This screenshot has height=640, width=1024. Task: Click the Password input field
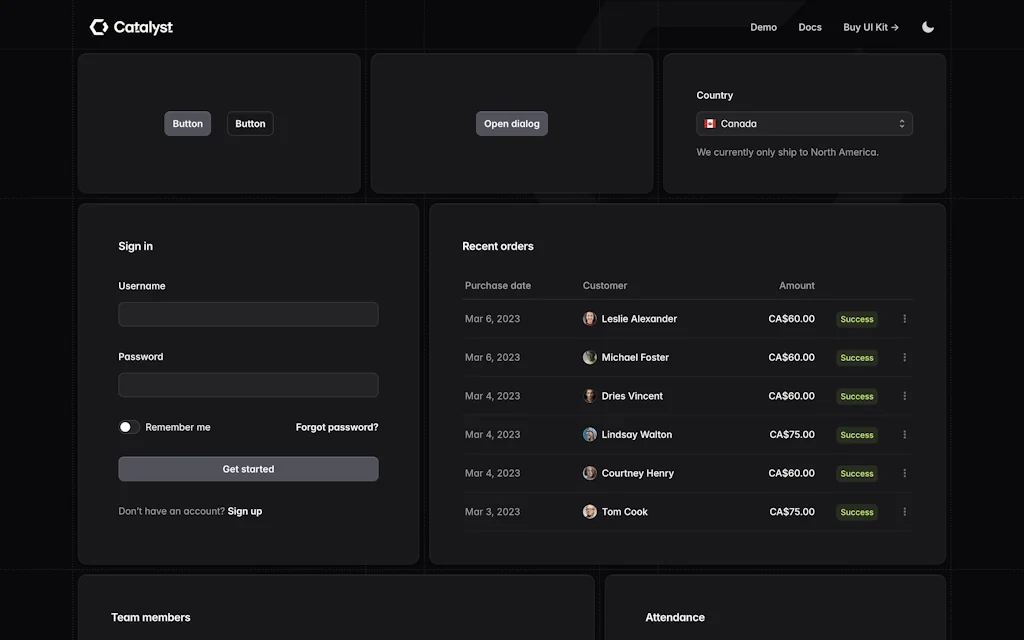click(248, 384)
